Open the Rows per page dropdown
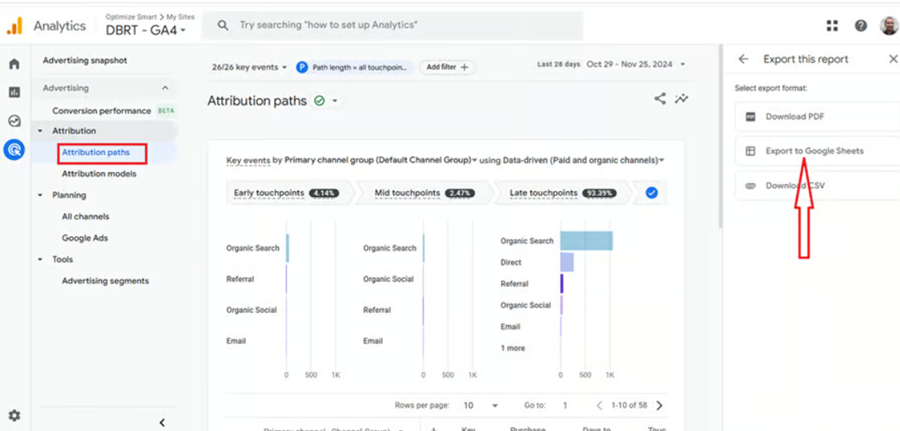 [x=480, y=406]
